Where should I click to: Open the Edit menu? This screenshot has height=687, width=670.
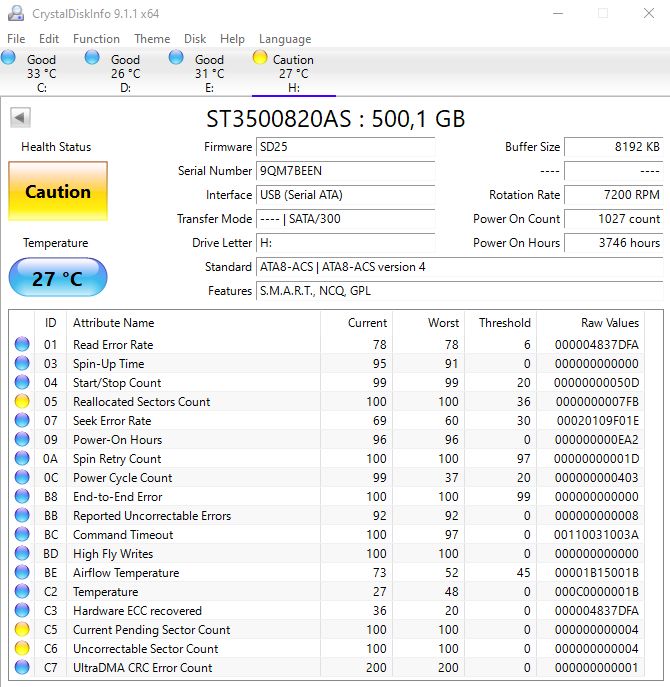tap(49, 39)
